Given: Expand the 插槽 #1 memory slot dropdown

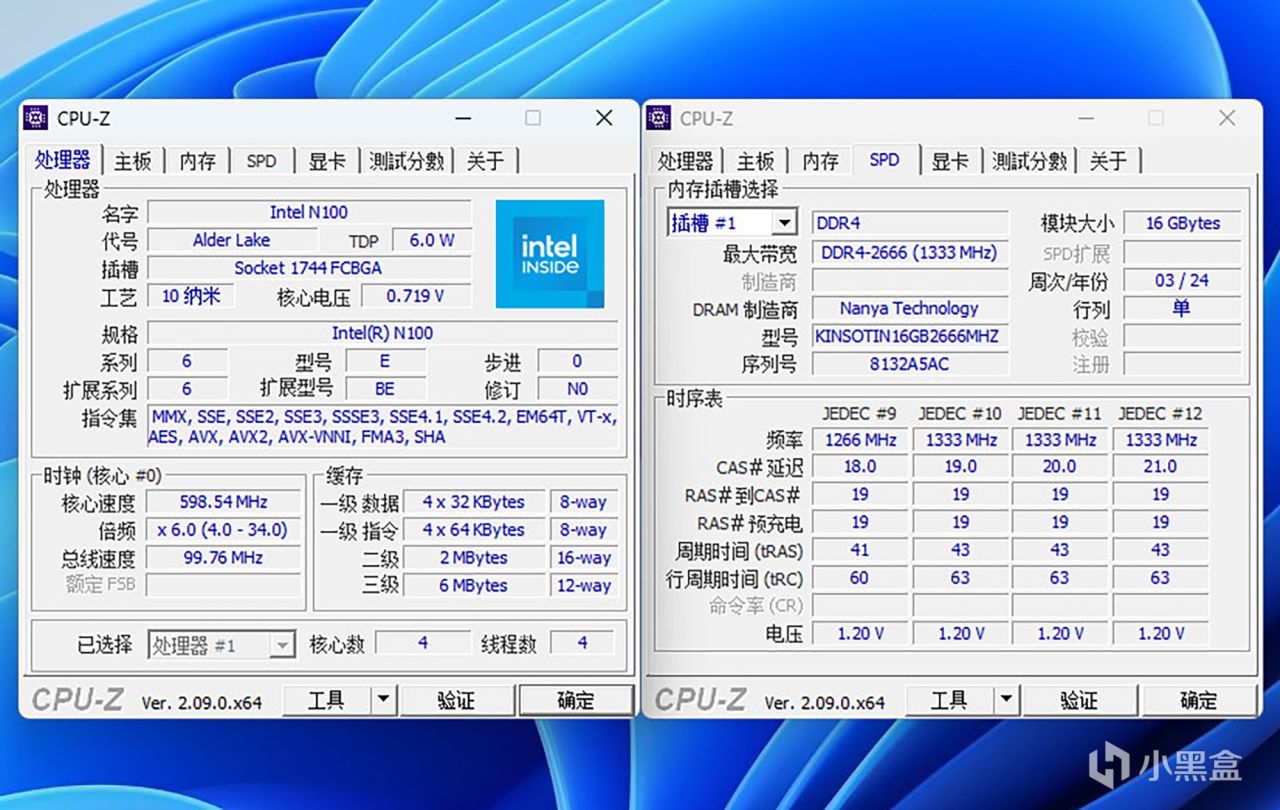Looking at the screenshot, I should 785,223.
